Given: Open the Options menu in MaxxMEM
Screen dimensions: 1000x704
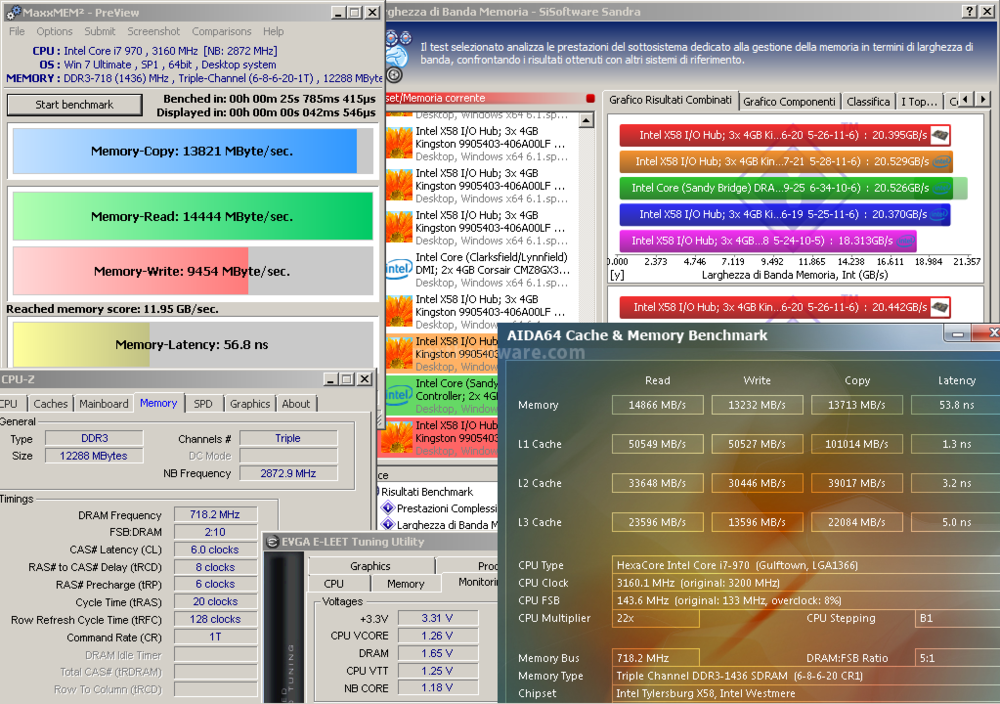Looking at the screenshot, I should pyautogui.click(x=54, y=31).
